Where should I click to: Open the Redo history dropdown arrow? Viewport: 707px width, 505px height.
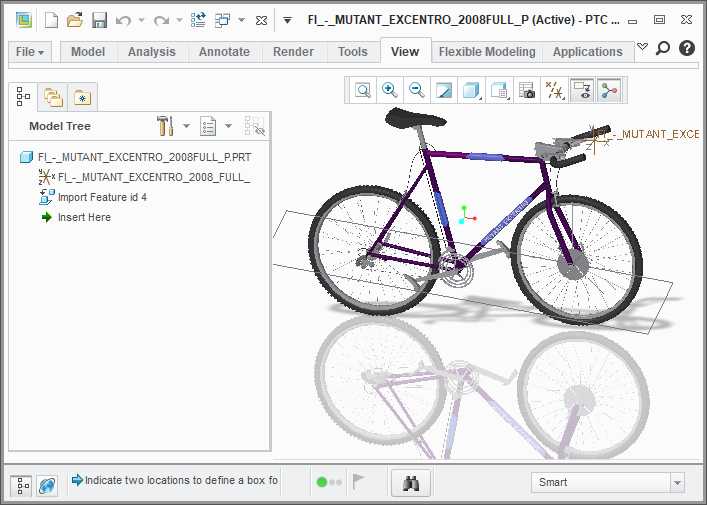179,20
